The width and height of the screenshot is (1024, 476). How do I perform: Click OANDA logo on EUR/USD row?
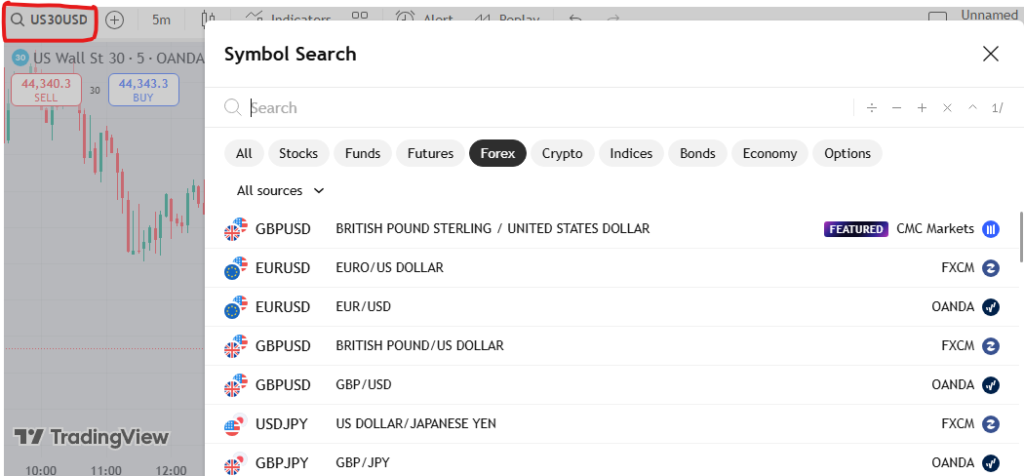pyautogui.click(x=991, y=307)
